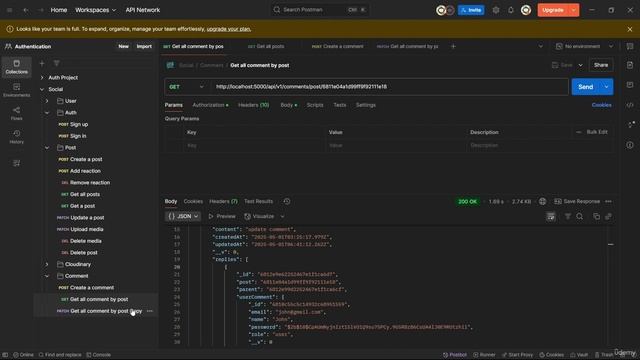640x360 pixels.
Task: Open three-dots menu for response options
Action: coord(609,201)
